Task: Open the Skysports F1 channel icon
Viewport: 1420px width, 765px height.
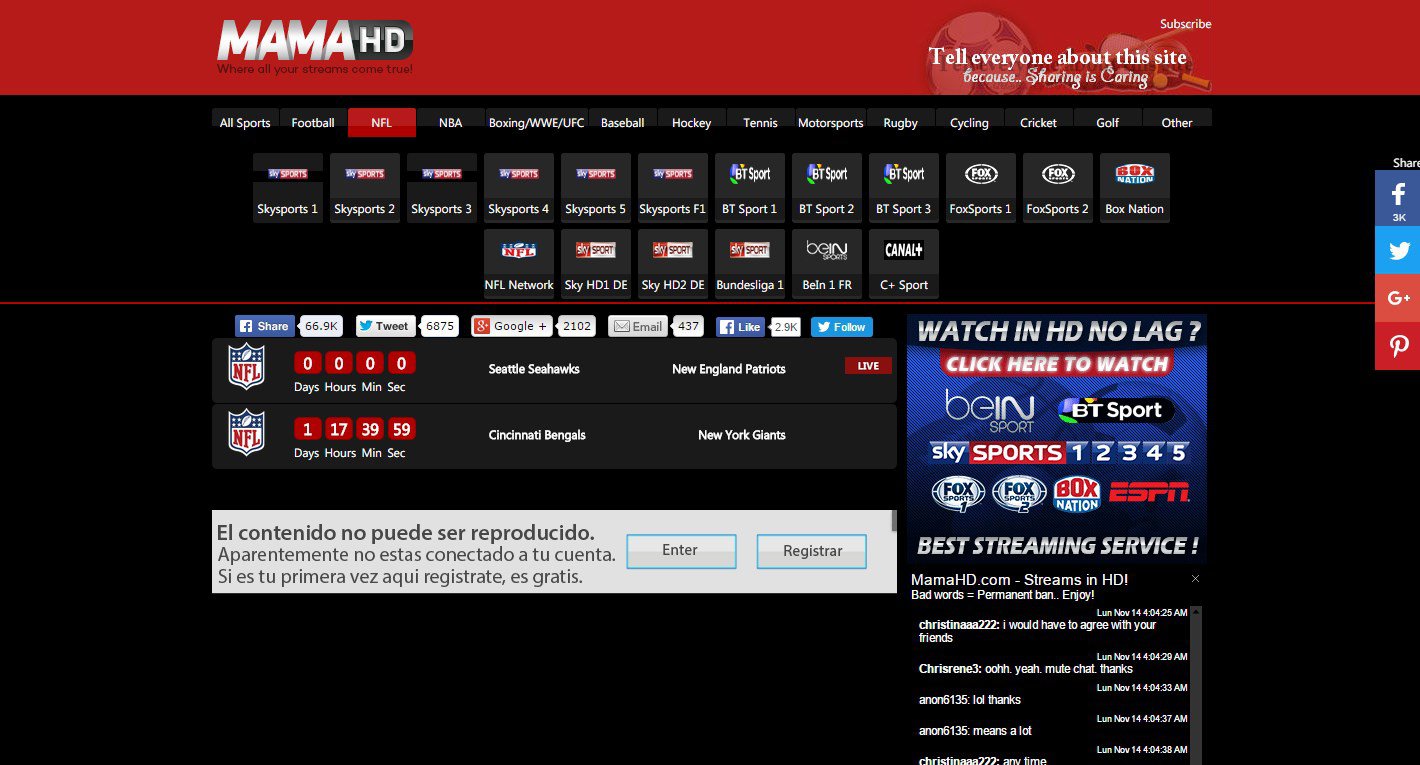Action: [x=673, y=187]
